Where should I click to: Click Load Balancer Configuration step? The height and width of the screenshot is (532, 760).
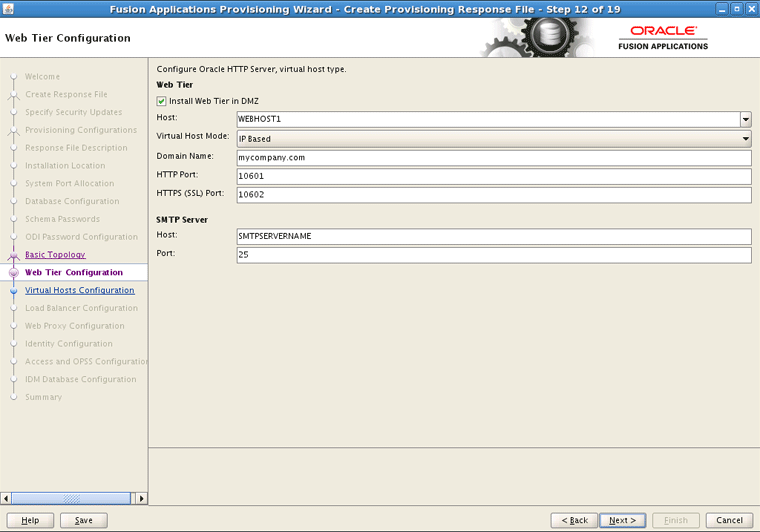point(81,308)
